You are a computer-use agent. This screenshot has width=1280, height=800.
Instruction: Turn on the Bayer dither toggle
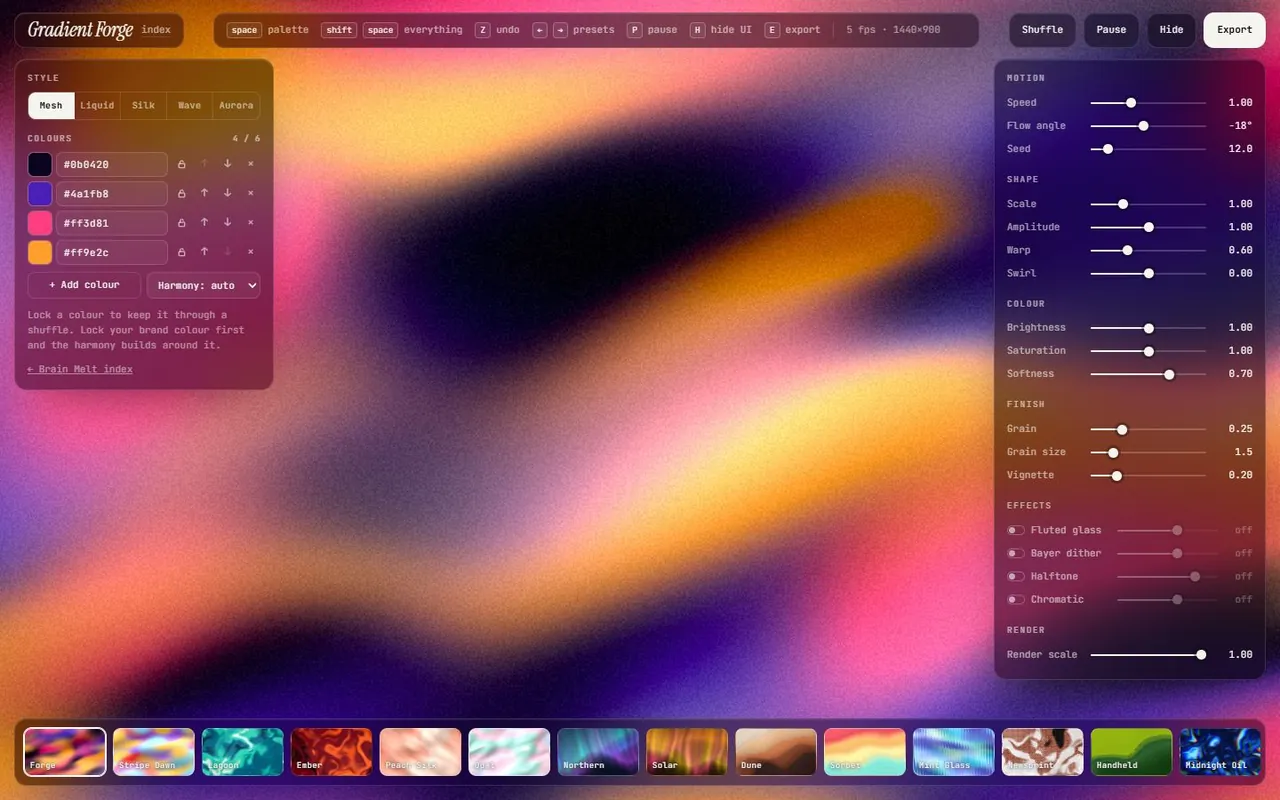1016,553
